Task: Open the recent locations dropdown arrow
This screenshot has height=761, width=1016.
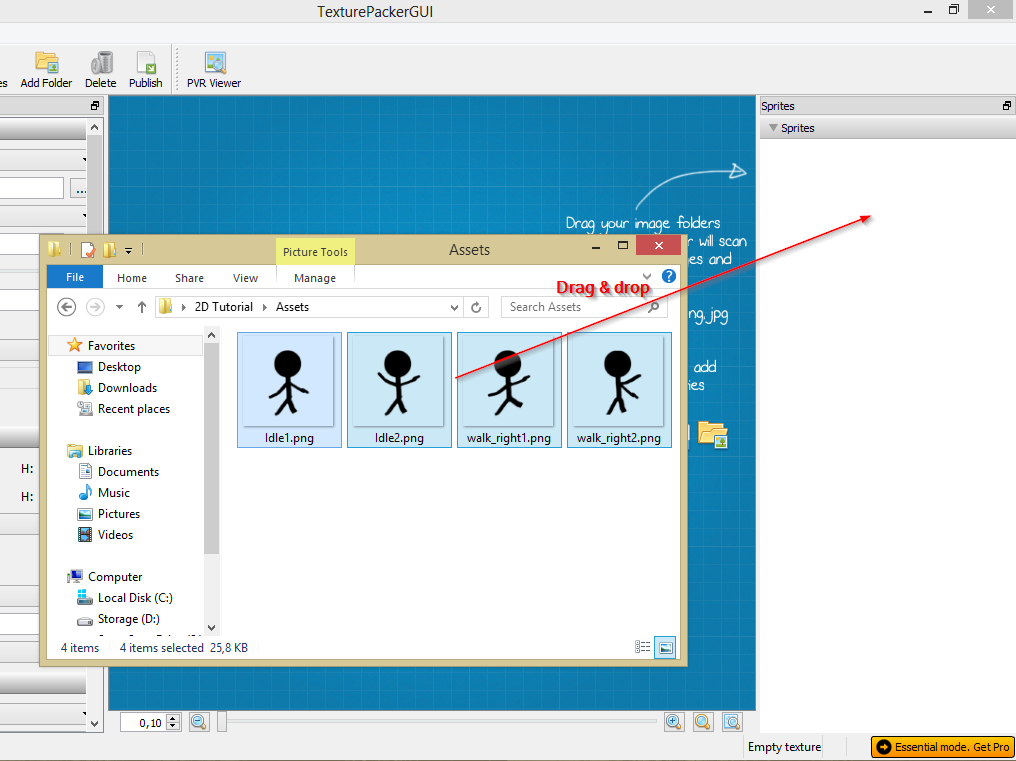Action: pos(120,307)
